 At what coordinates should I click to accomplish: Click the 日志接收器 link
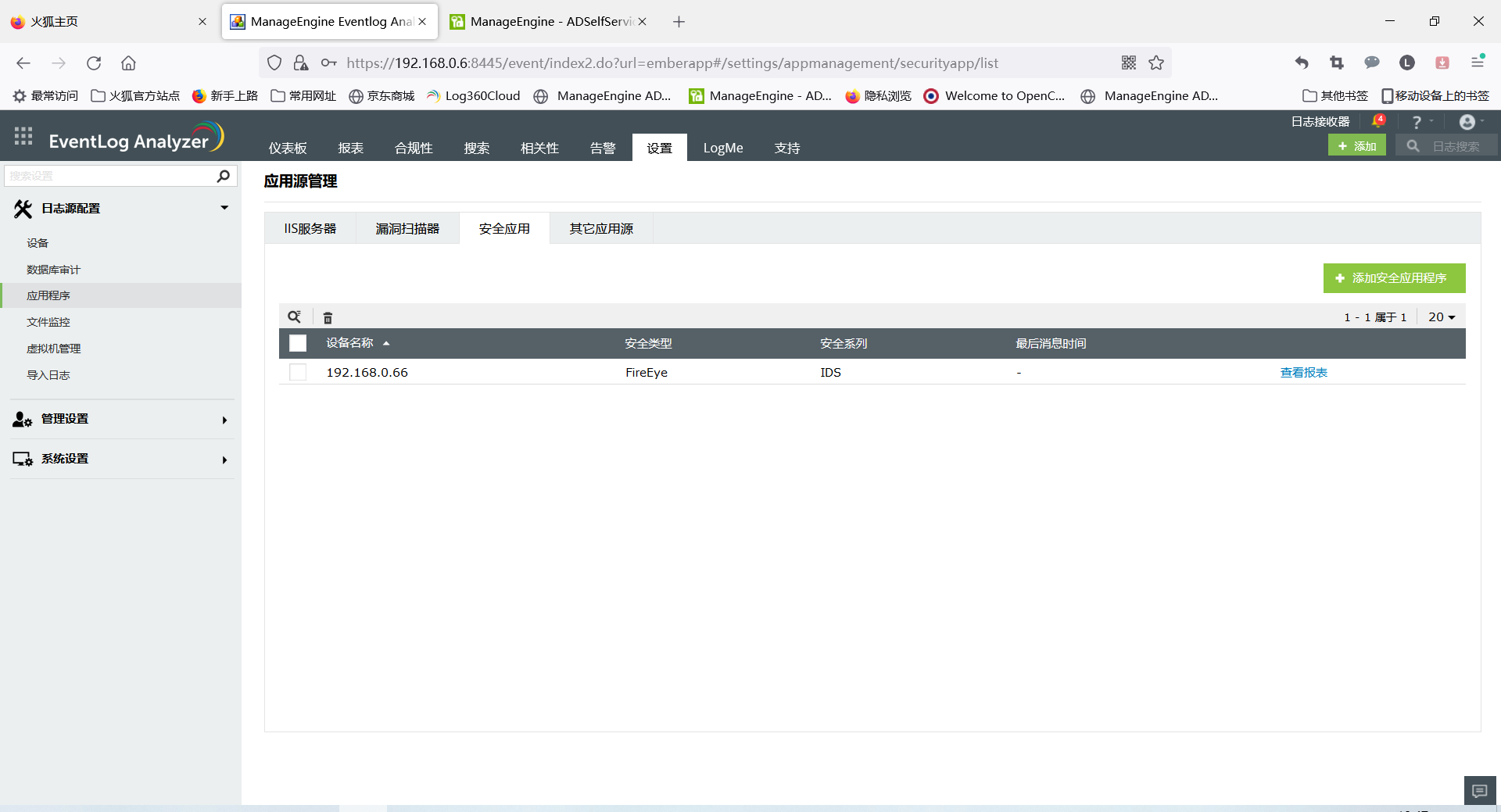click(1320, 122)
